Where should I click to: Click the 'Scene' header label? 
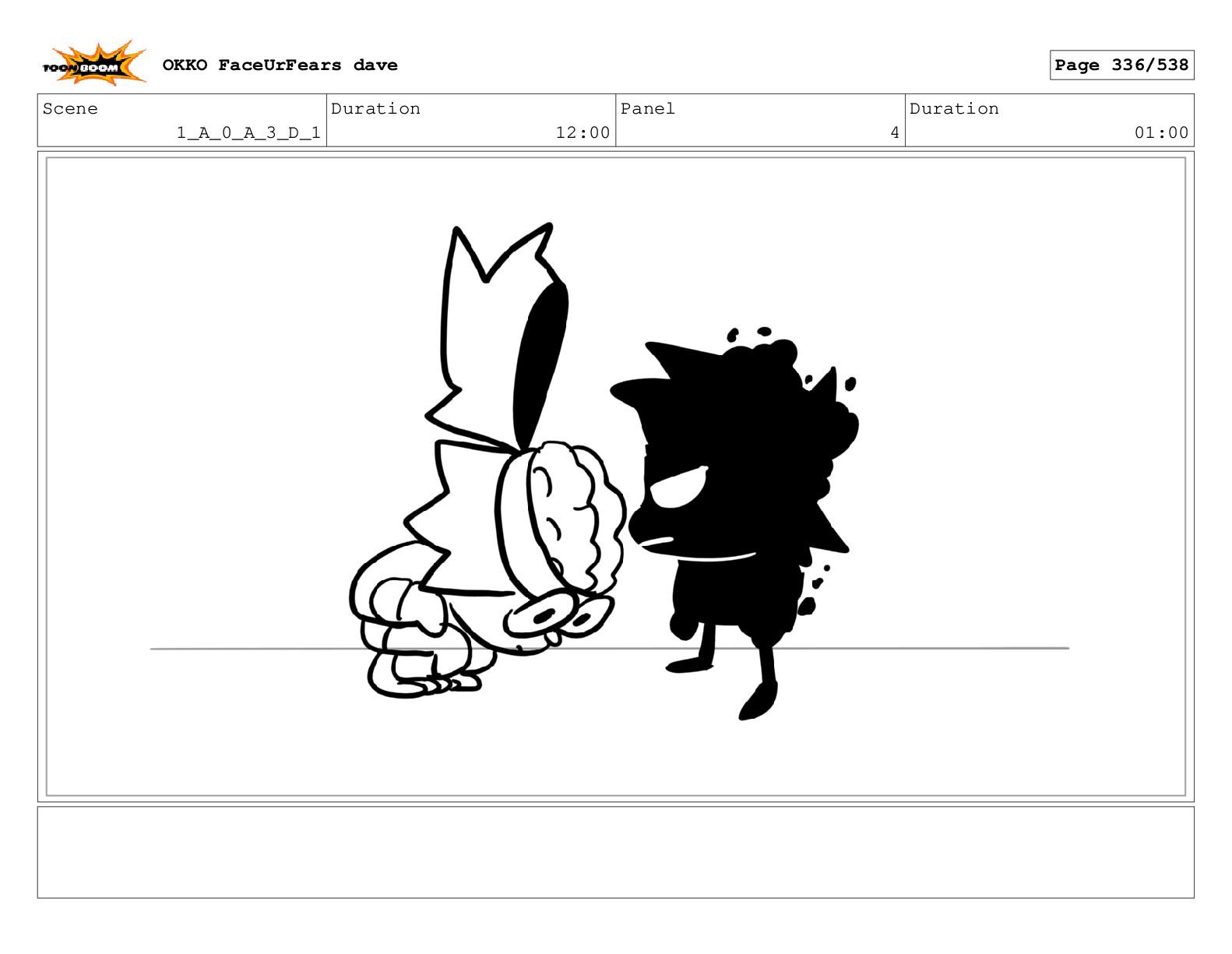point(70,109)
